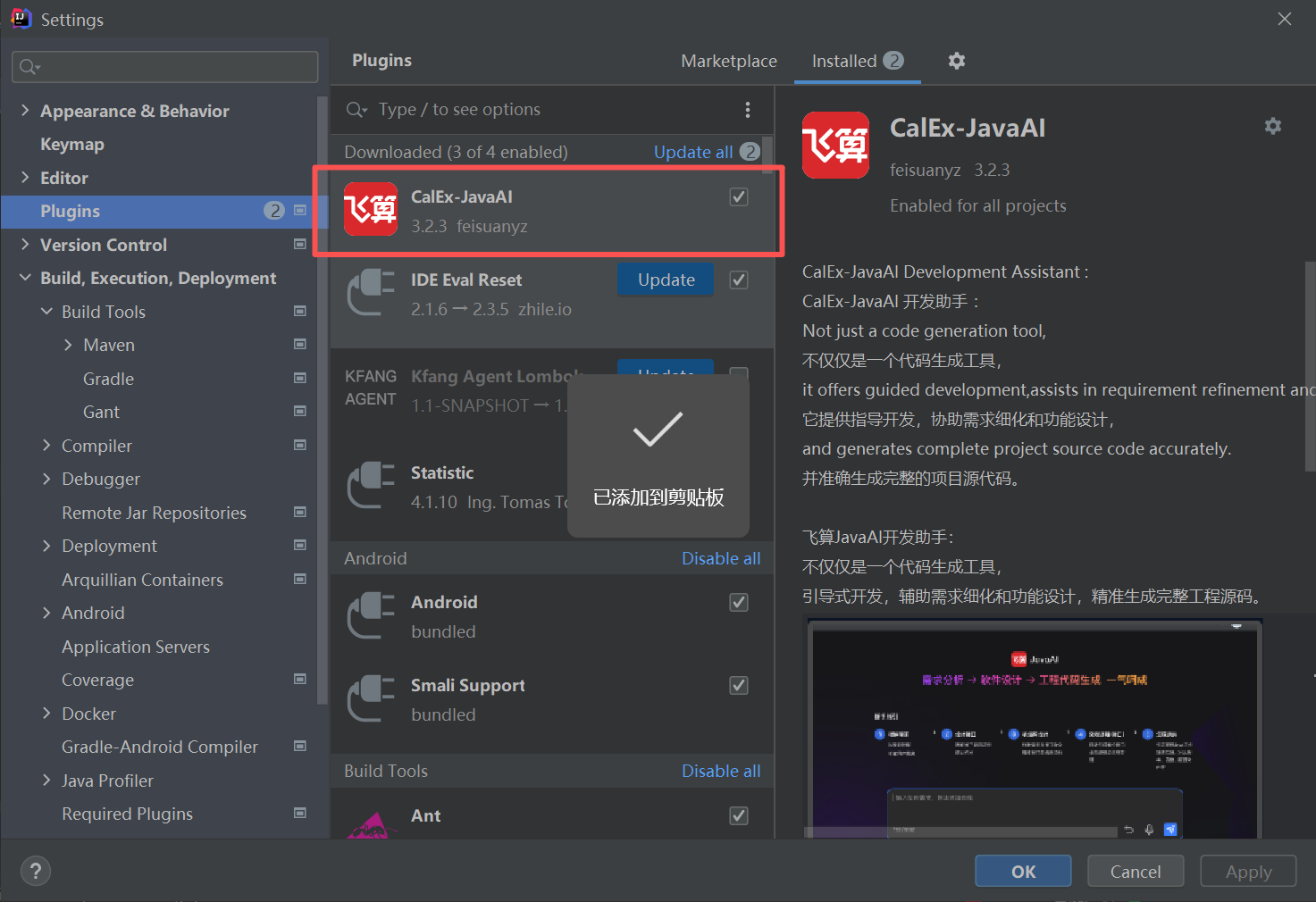
Task: Expand the Maven settings node
Action: (x=68, y=345)
